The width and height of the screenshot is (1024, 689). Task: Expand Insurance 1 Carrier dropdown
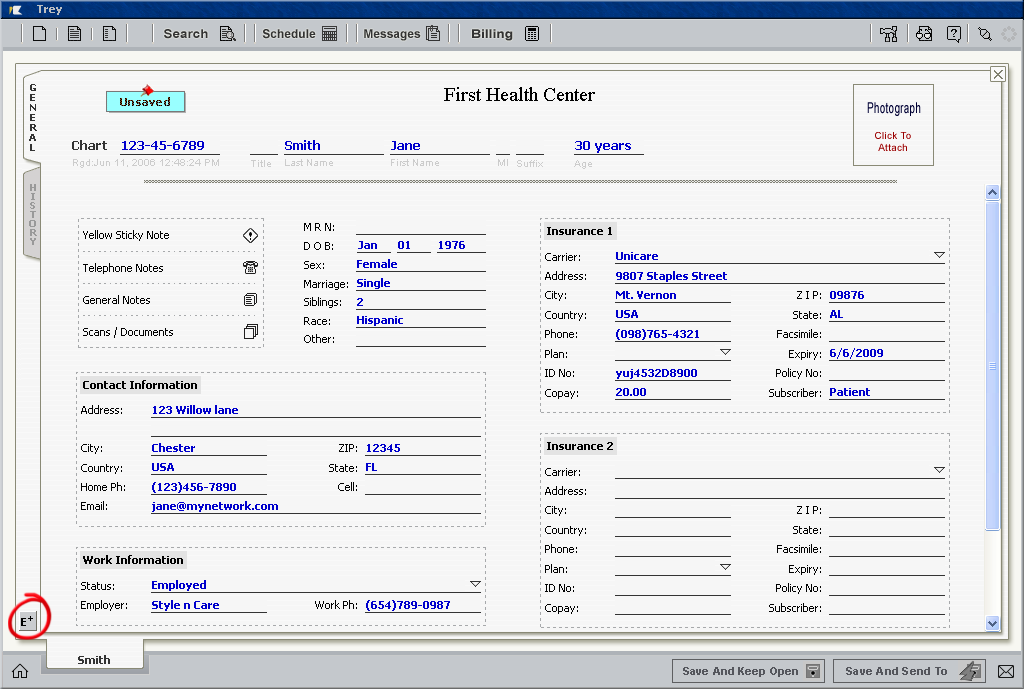click(x=938, y=256)
